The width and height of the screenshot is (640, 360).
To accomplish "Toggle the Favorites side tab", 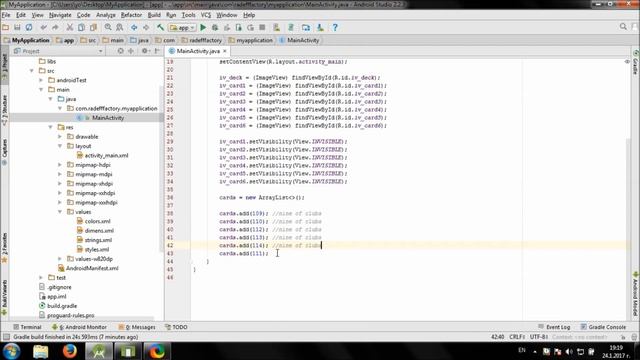I will (4, 247).
